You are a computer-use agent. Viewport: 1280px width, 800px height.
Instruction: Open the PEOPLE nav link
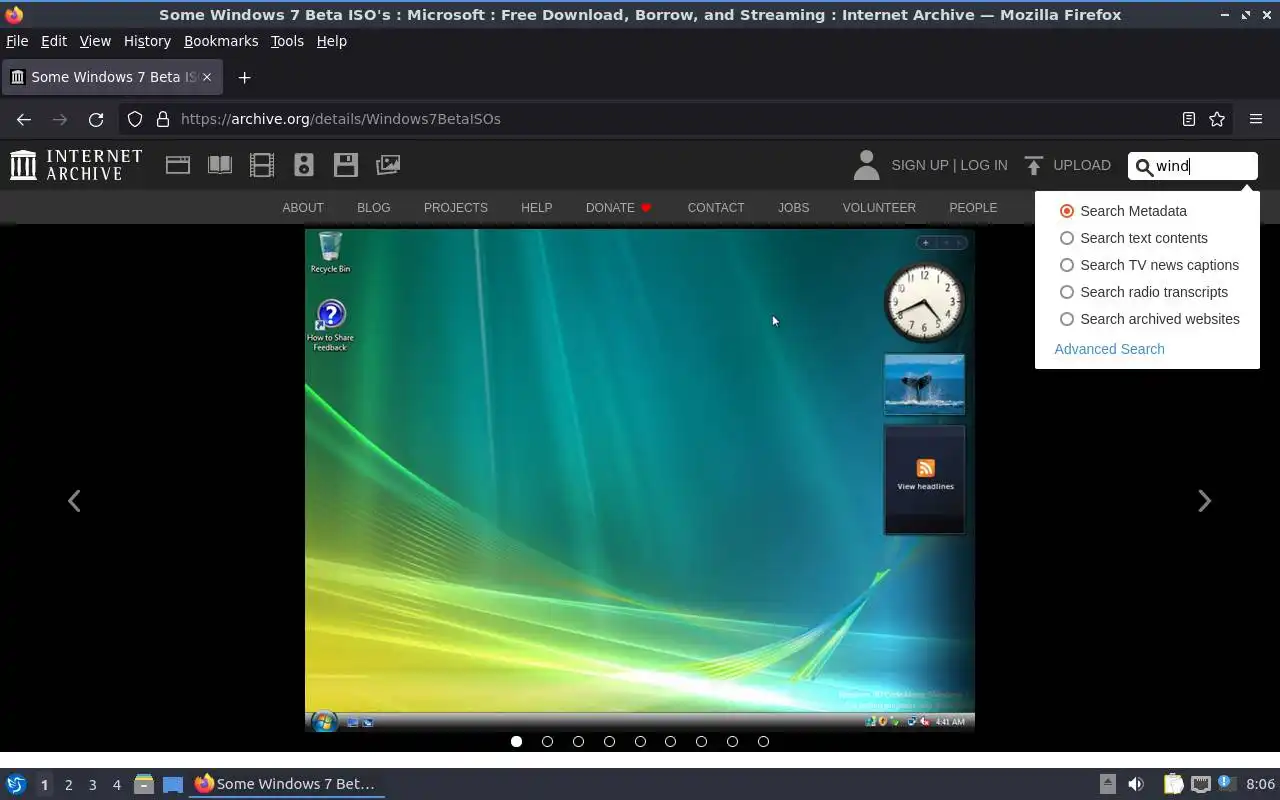(x=973, y=208)
